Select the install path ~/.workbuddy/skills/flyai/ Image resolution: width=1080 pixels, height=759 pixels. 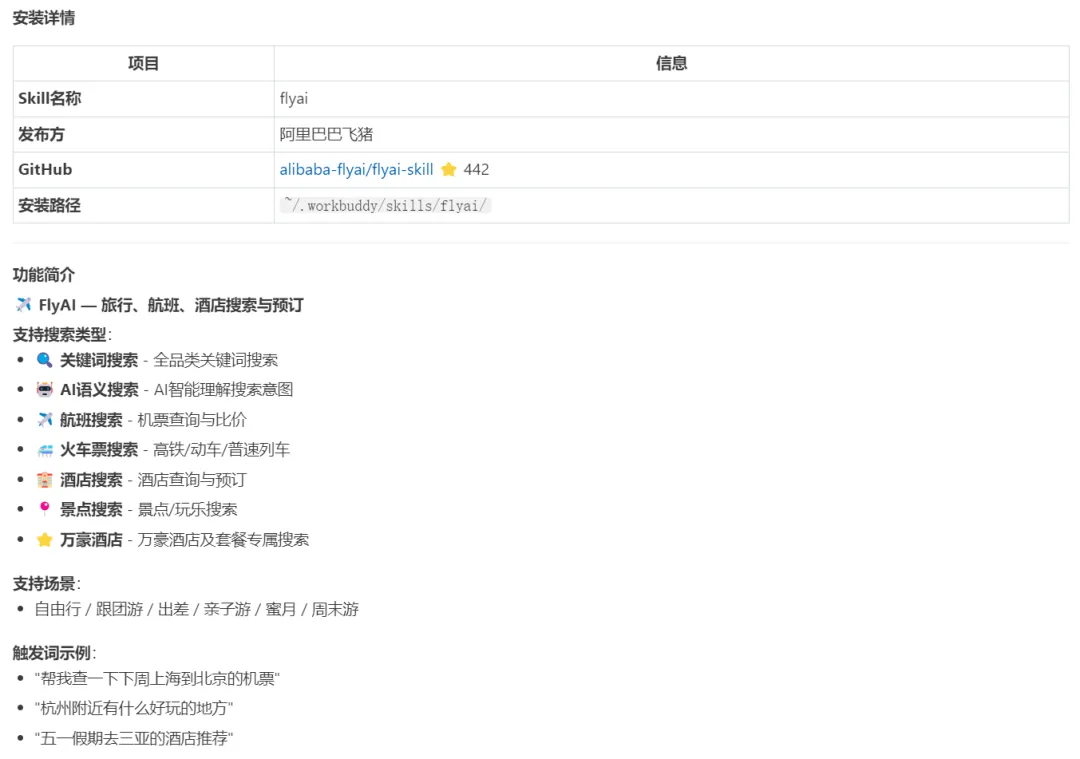[x=384, y=205]
